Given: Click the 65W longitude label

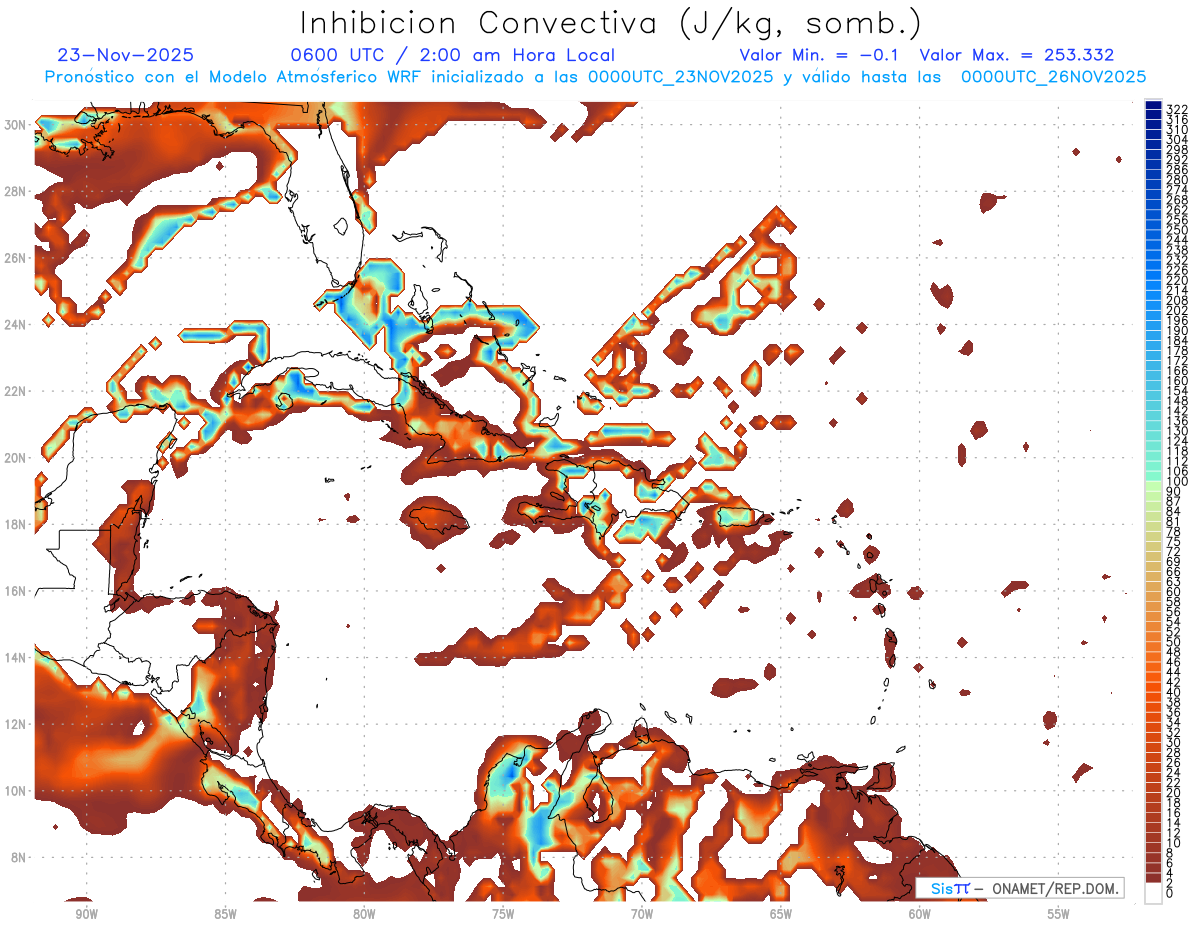Looking at the screenshot, I should point(781,913).
